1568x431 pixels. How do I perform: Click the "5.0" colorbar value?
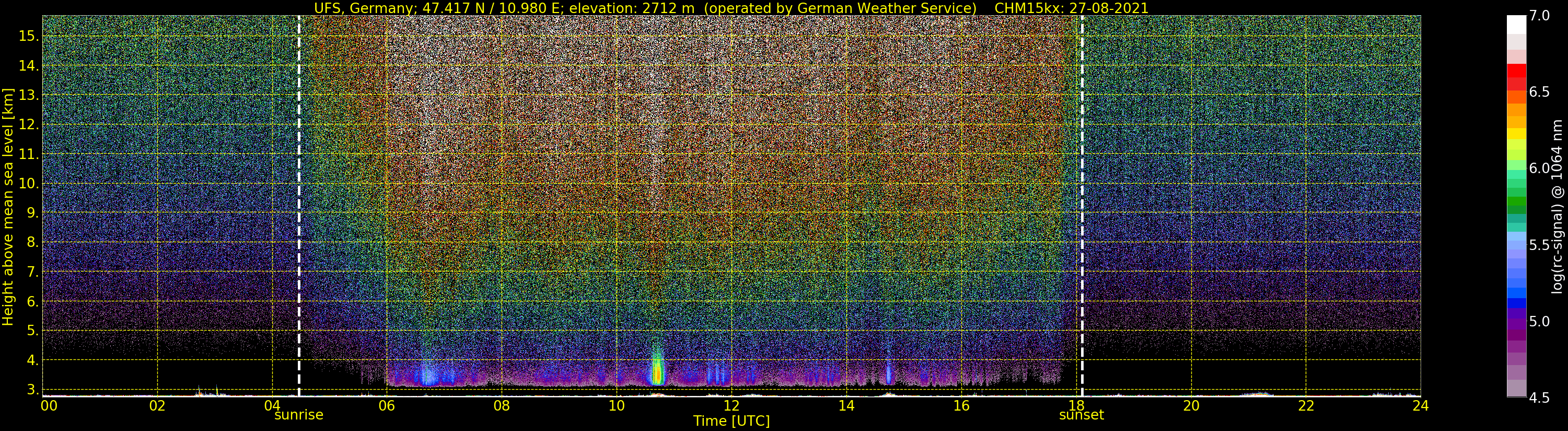coord(1539,321)
